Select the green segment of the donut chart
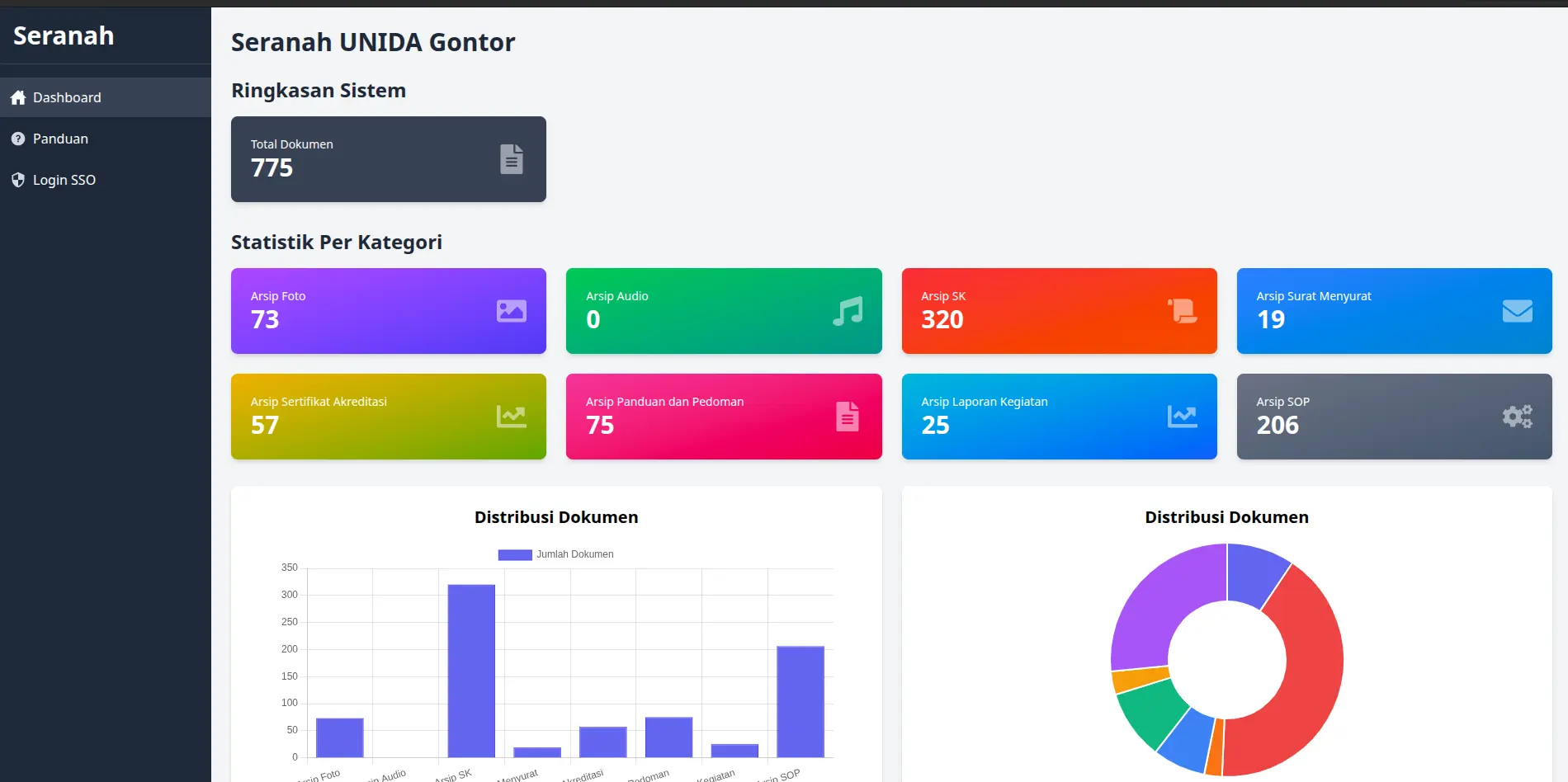The height and width of the screenshot is (782, 1568). [x=1150, y=709]
